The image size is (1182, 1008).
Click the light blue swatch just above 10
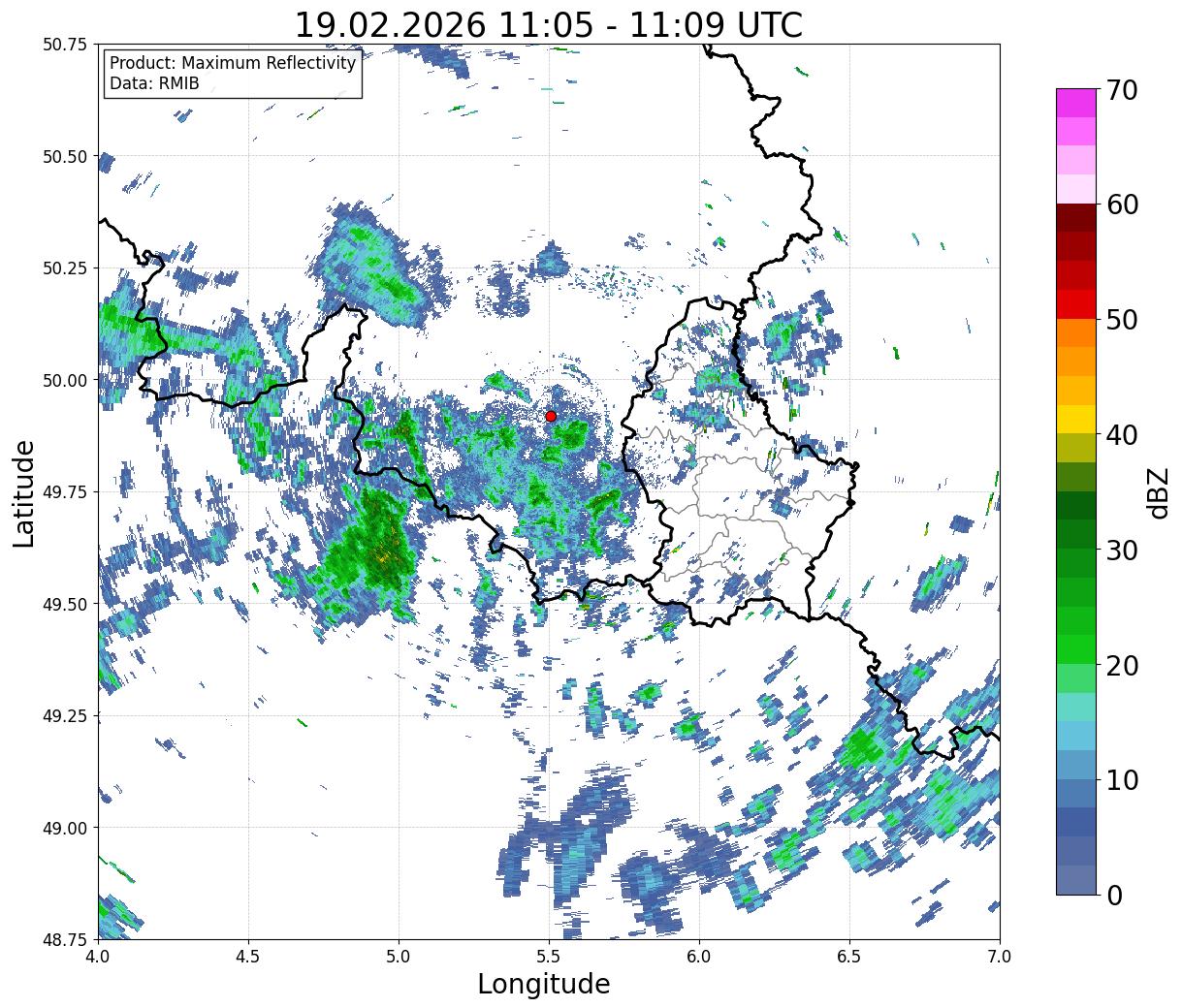click(1075, 764)
